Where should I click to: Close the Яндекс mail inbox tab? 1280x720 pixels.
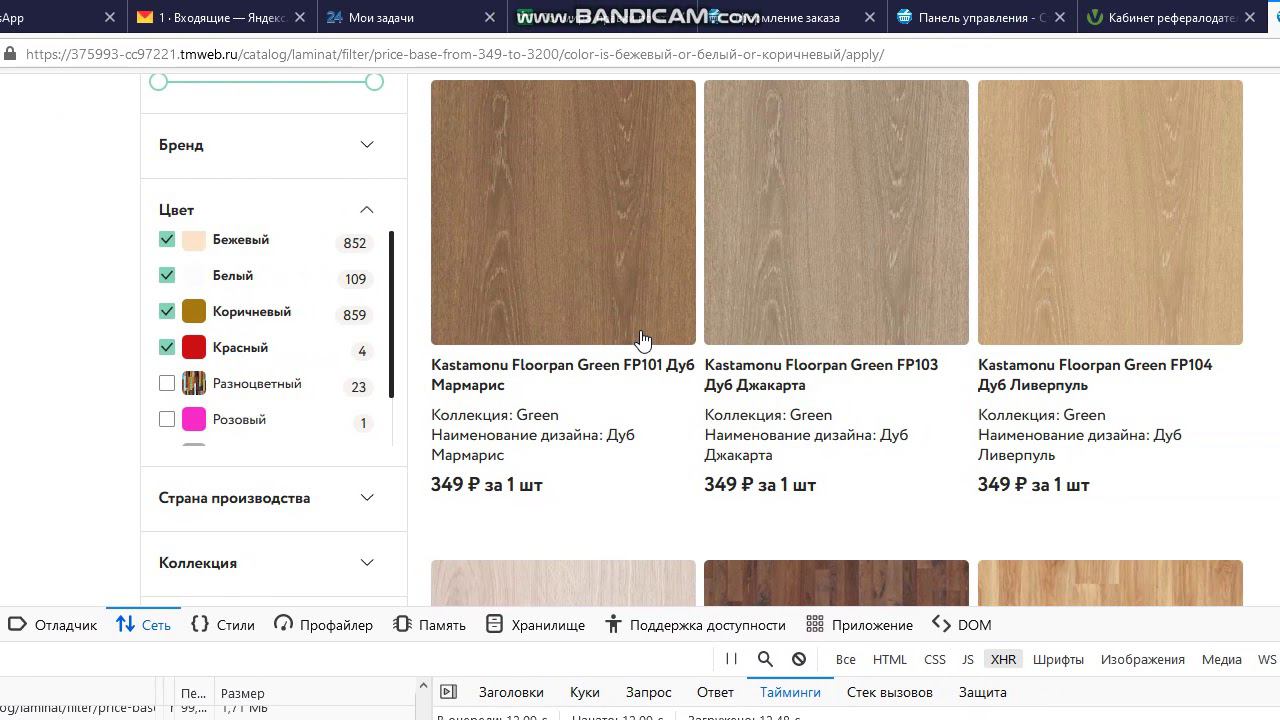click(302, 17)
